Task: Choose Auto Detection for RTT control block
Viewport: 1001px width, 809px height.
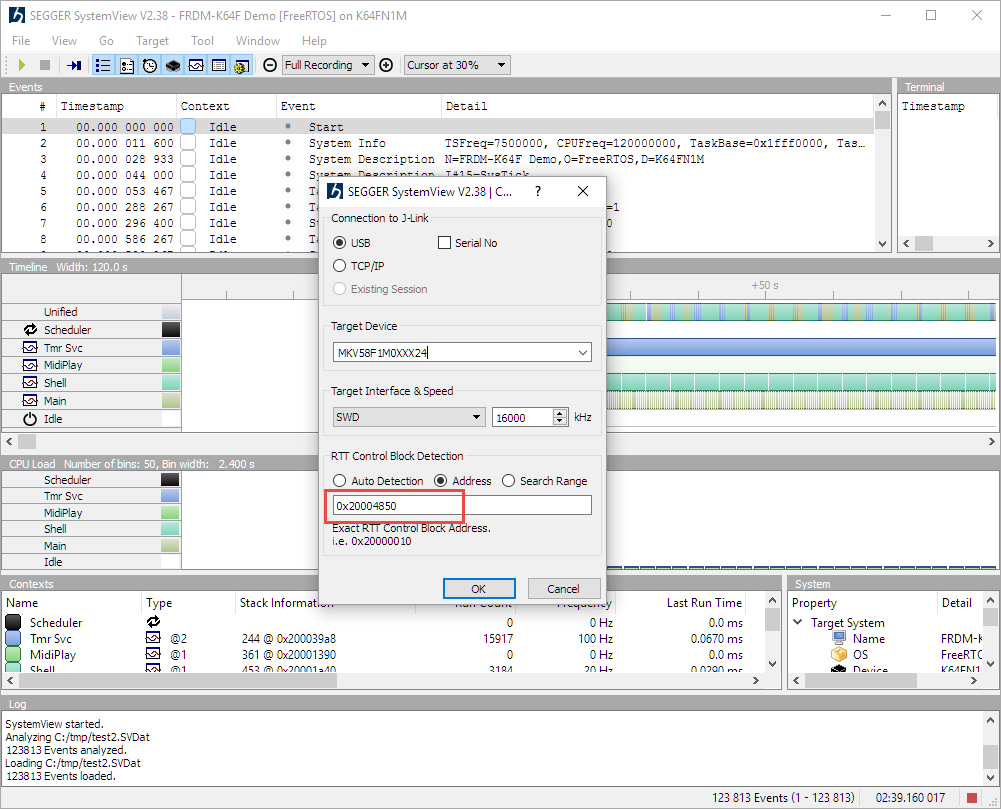Action: tap(340, 481)
